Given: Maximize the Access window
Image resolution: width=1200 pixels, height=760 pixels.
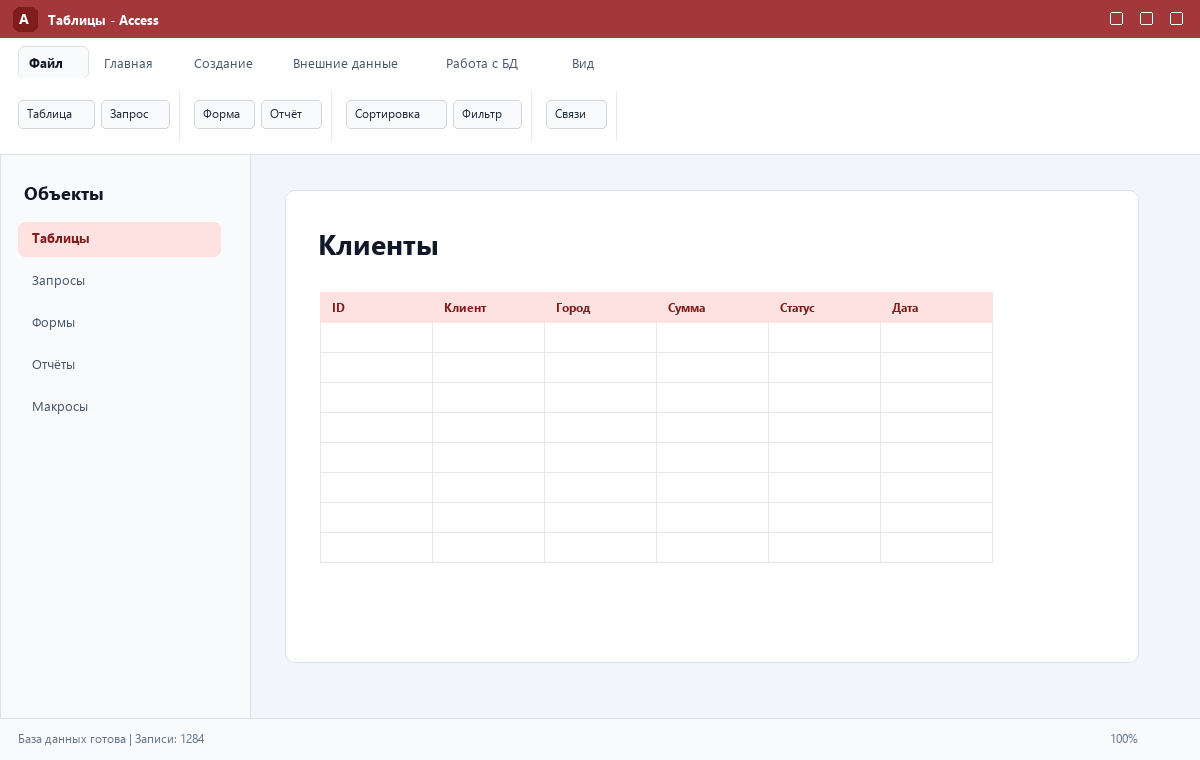Looking at the screenshot, I should [1147, 19].
